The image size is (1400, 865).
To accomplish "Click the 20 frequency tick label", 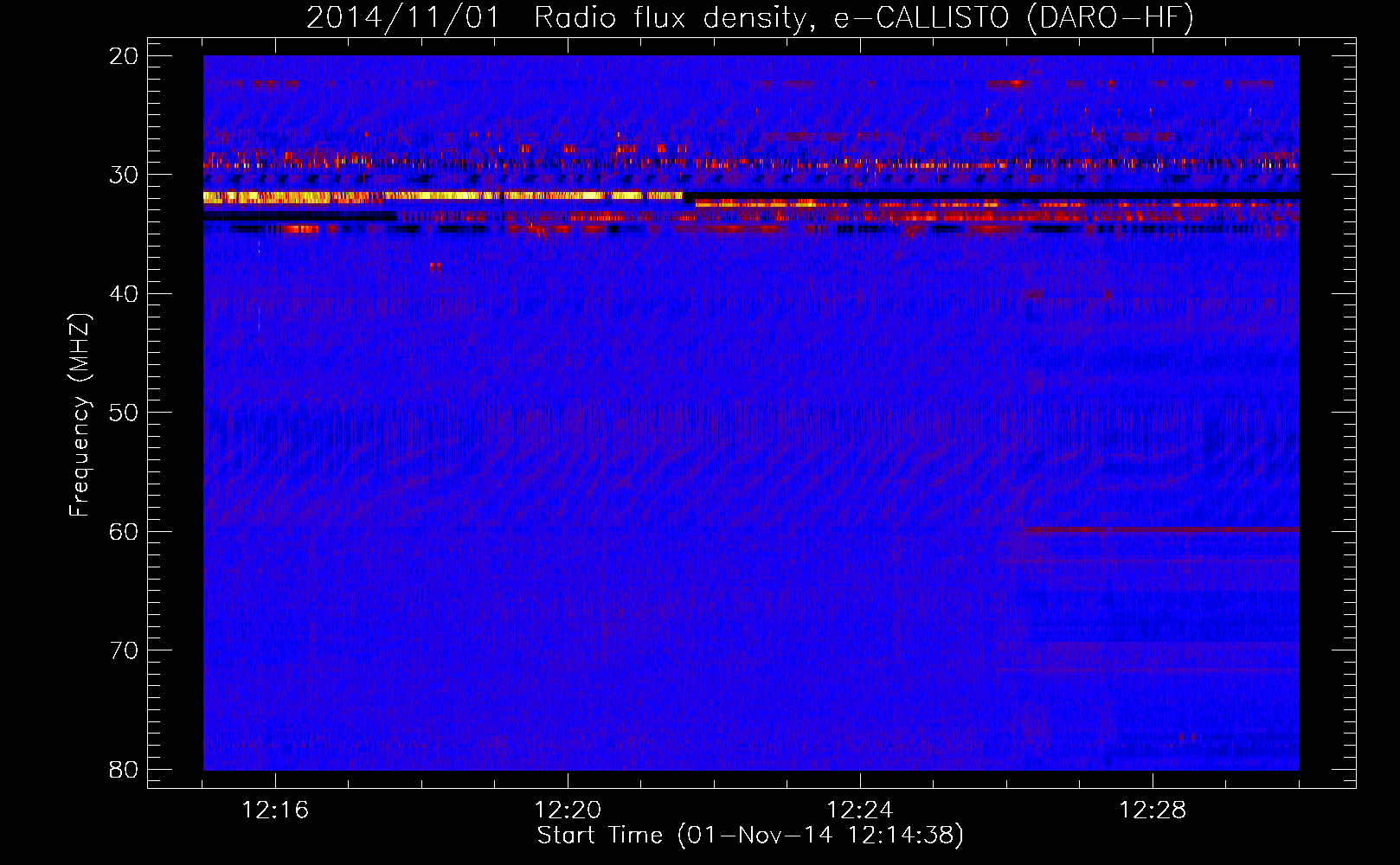I will [125, 56].
